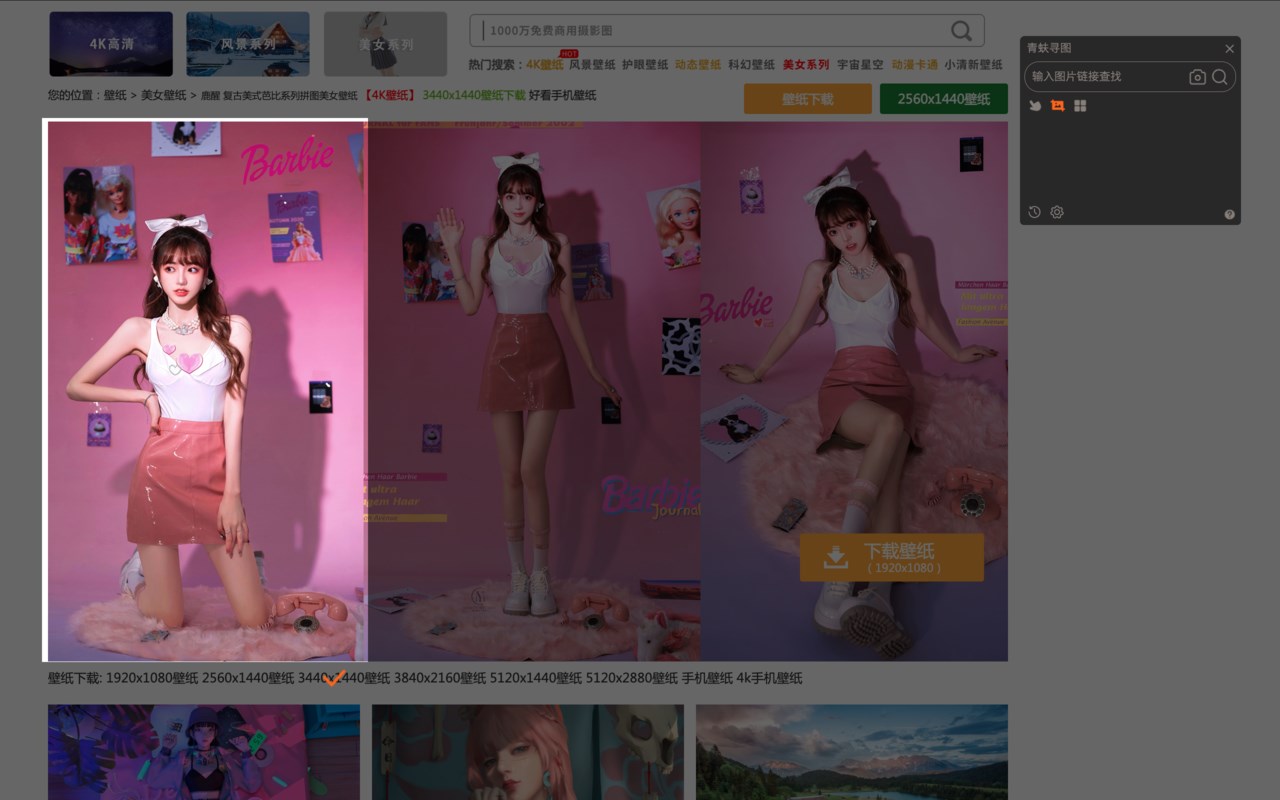Click 2560x1440壁纸 link below the image
The image size is (1280, 800).
(248, 678)
